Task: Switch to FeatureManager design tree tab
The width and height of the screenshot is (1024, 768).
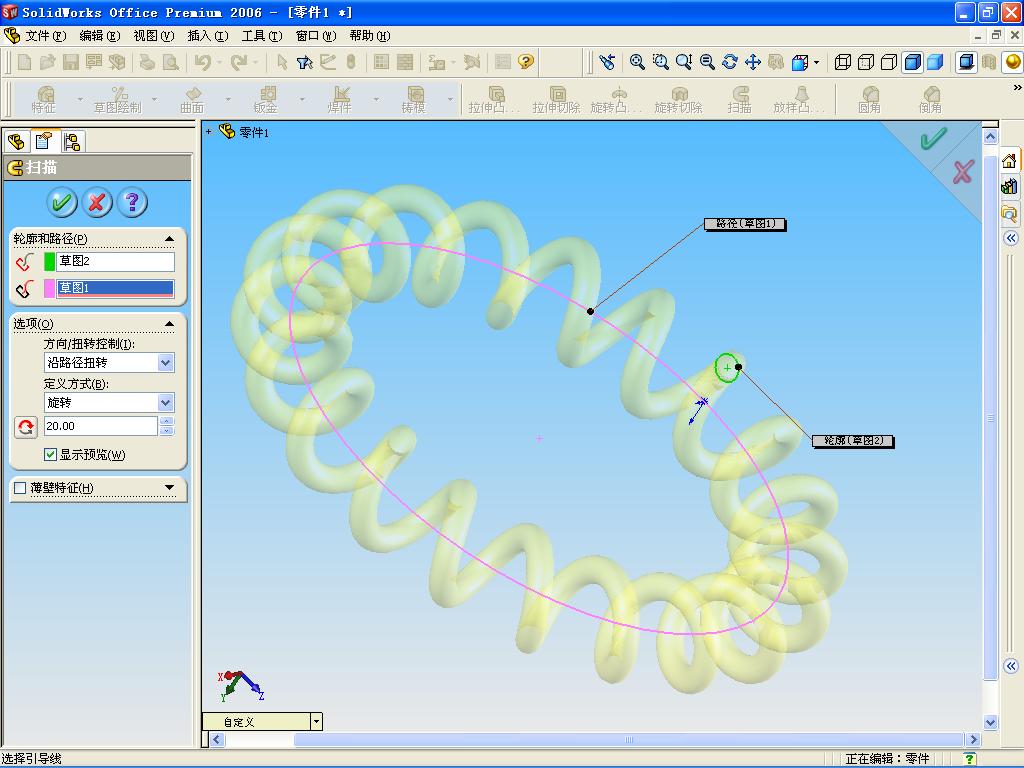Action: point(16,141)
